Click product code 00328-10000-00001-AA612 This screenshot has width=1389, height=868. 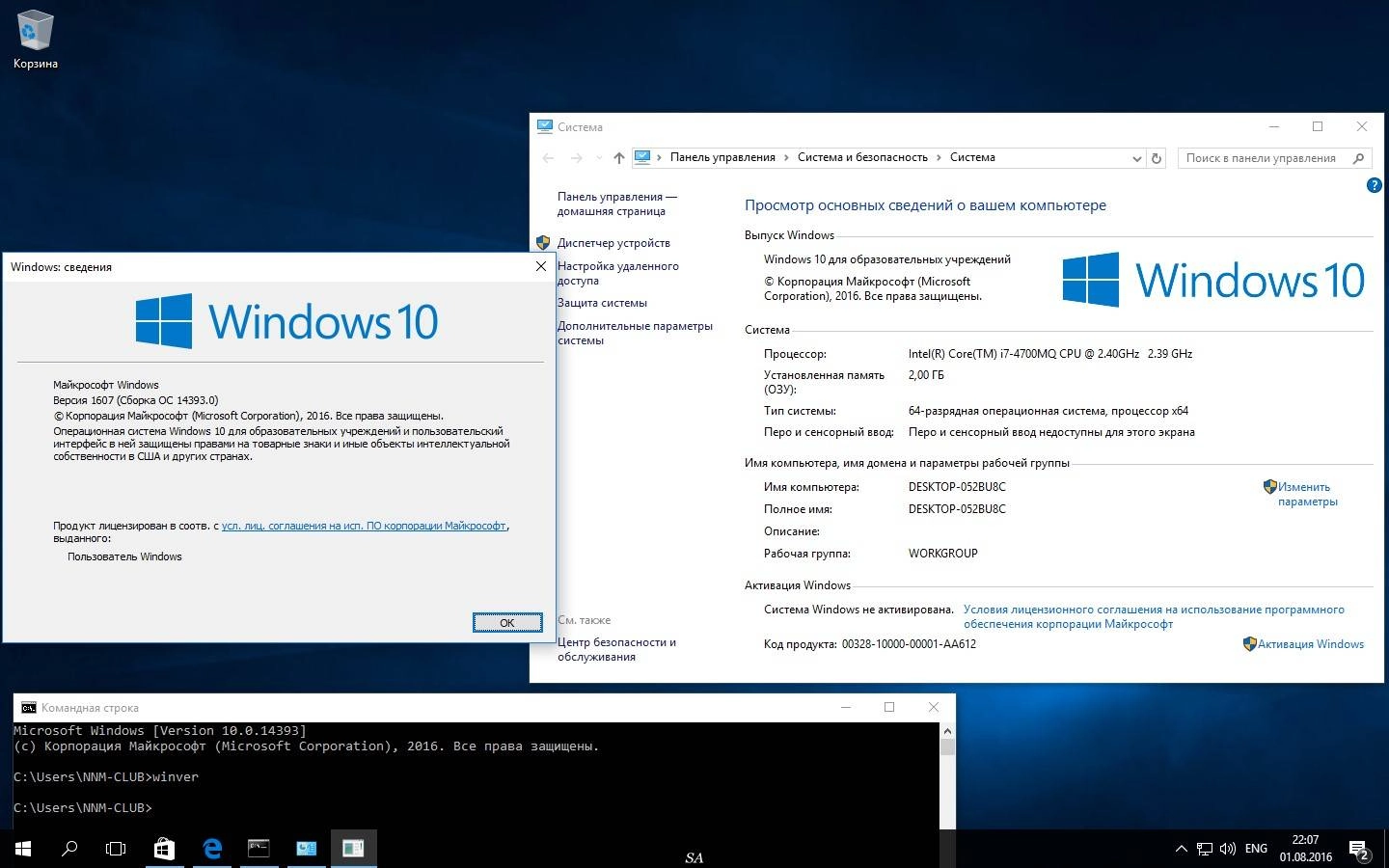[909, 644]
